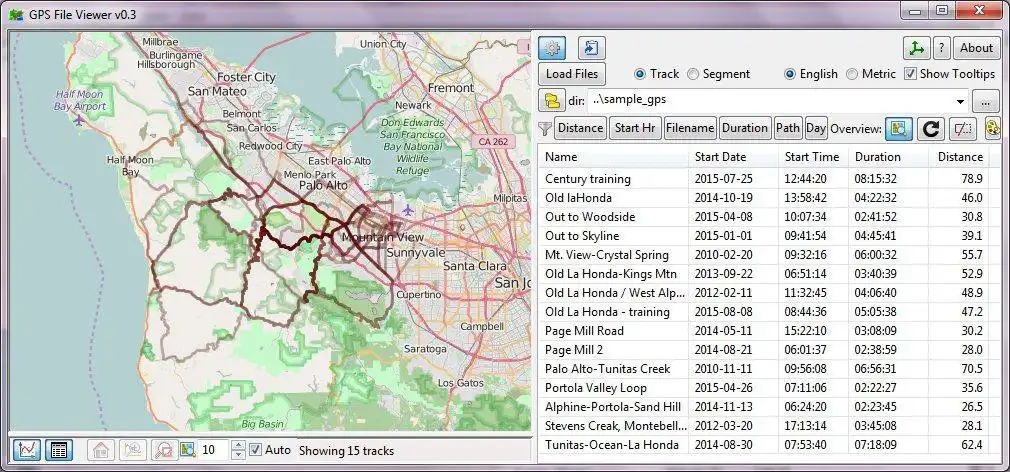Click the Duration filter button

[745, 128]
